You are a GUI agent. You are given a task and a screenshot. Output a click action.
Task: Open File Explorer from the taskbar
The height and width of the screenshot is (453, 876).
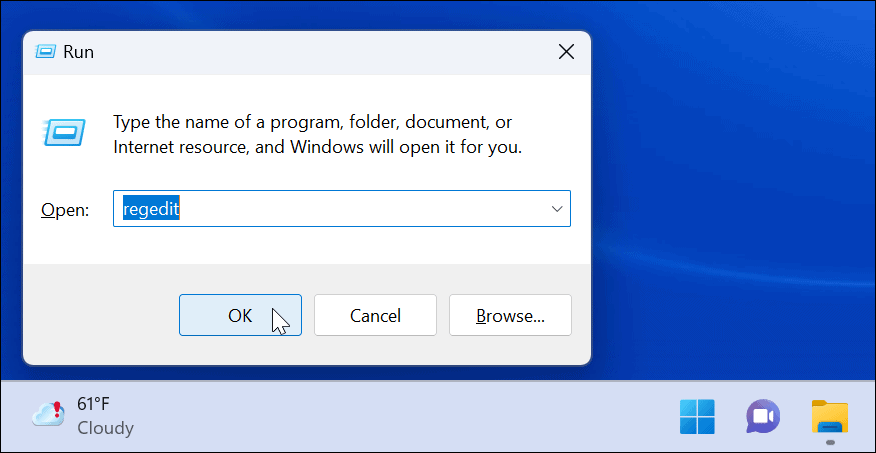[829, 416]
